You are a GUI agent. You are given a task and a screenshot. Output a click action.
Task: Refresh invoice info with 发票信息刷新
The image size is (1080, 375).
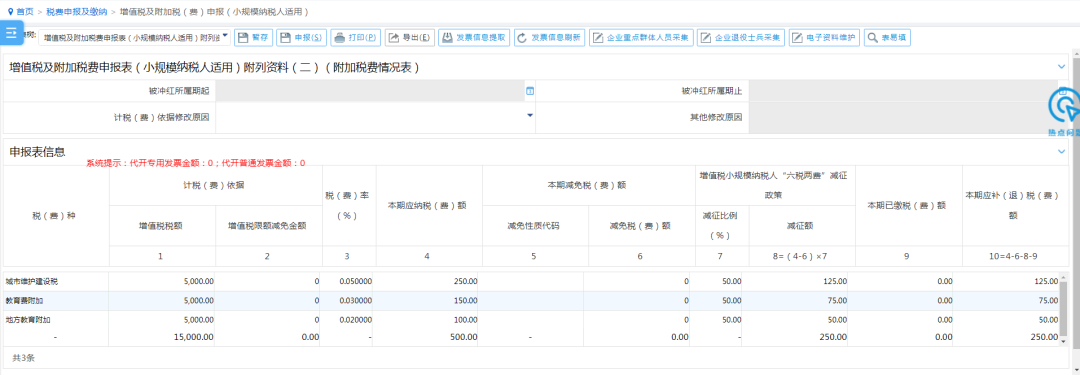pyautogui.click(x=549, y=38)
